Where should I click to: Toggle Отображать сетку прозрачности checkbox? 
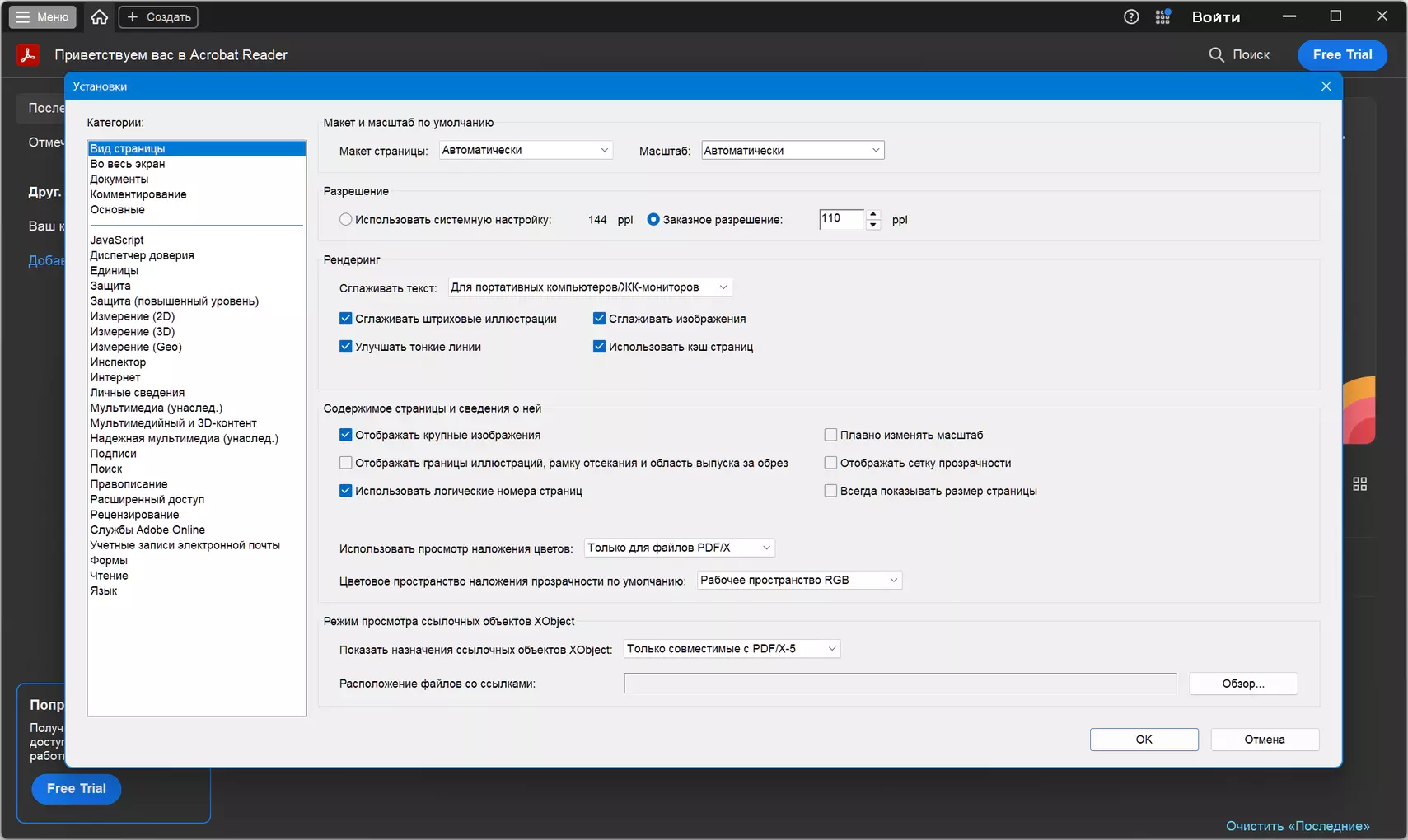pyautogui.click(x=830, y=463)
